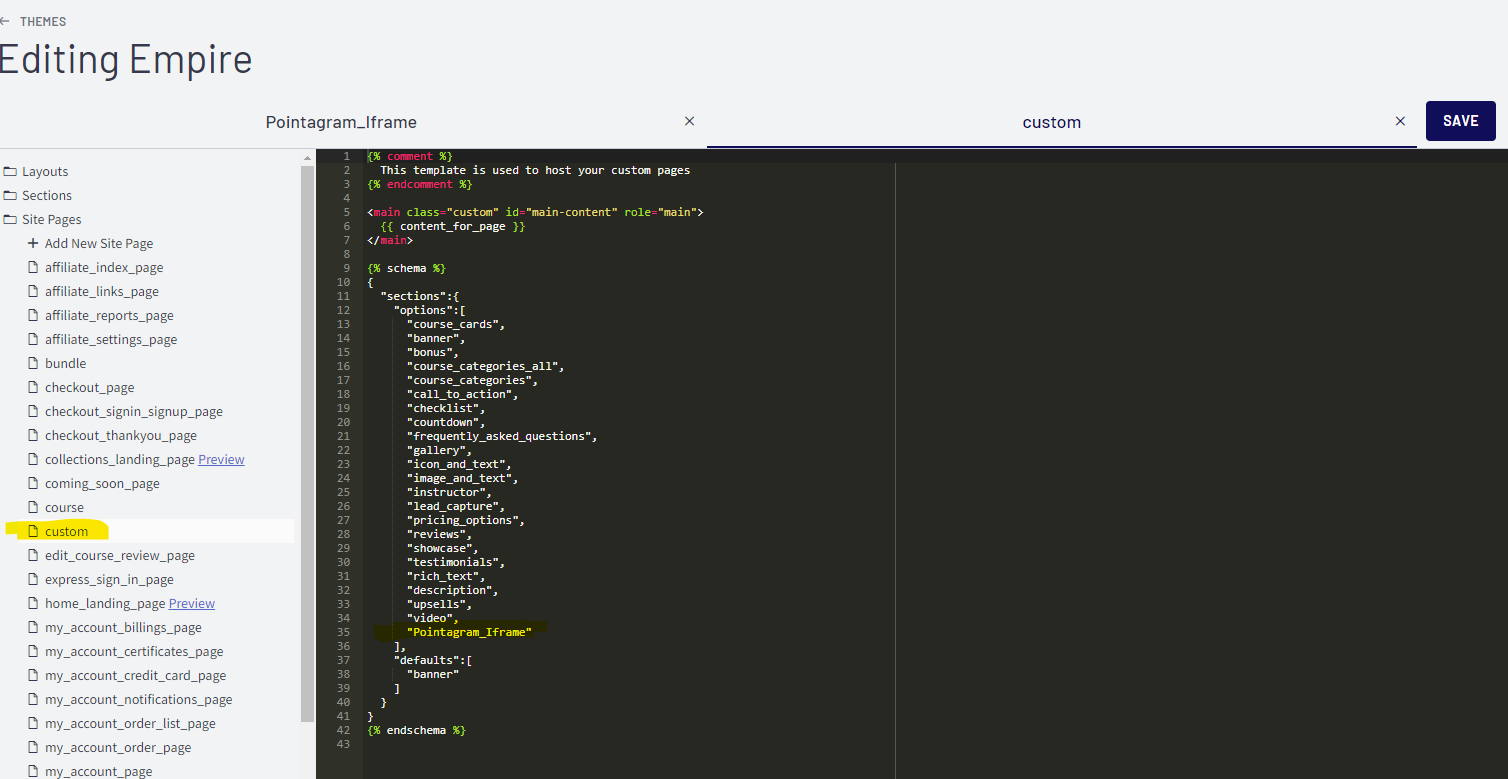This screenshot has height=779, width=1508.
Task: Click the SAVE button
Action: click(1460, 121)
